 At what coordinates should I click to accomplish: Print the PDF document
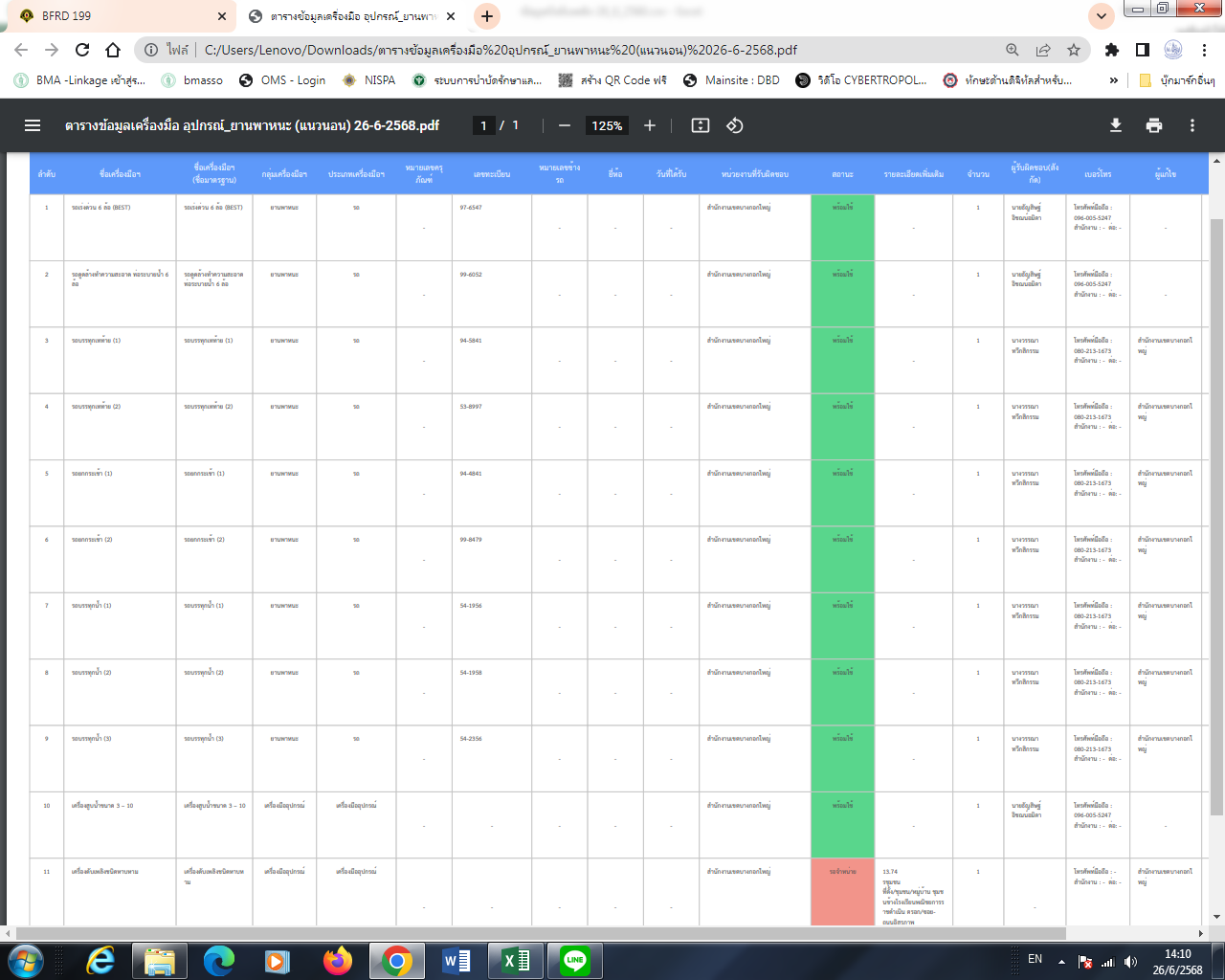(x=1154, y=125)
